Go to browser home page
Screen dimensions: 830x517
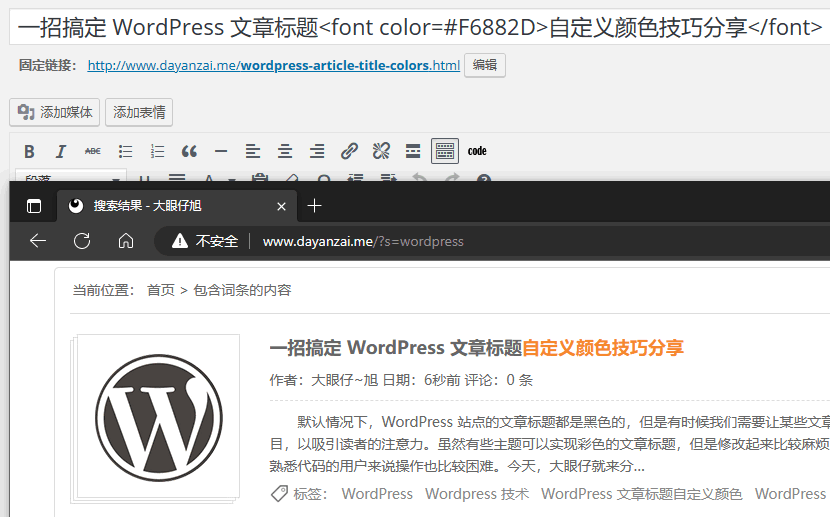pyautogui.click(x=126, y=241)
